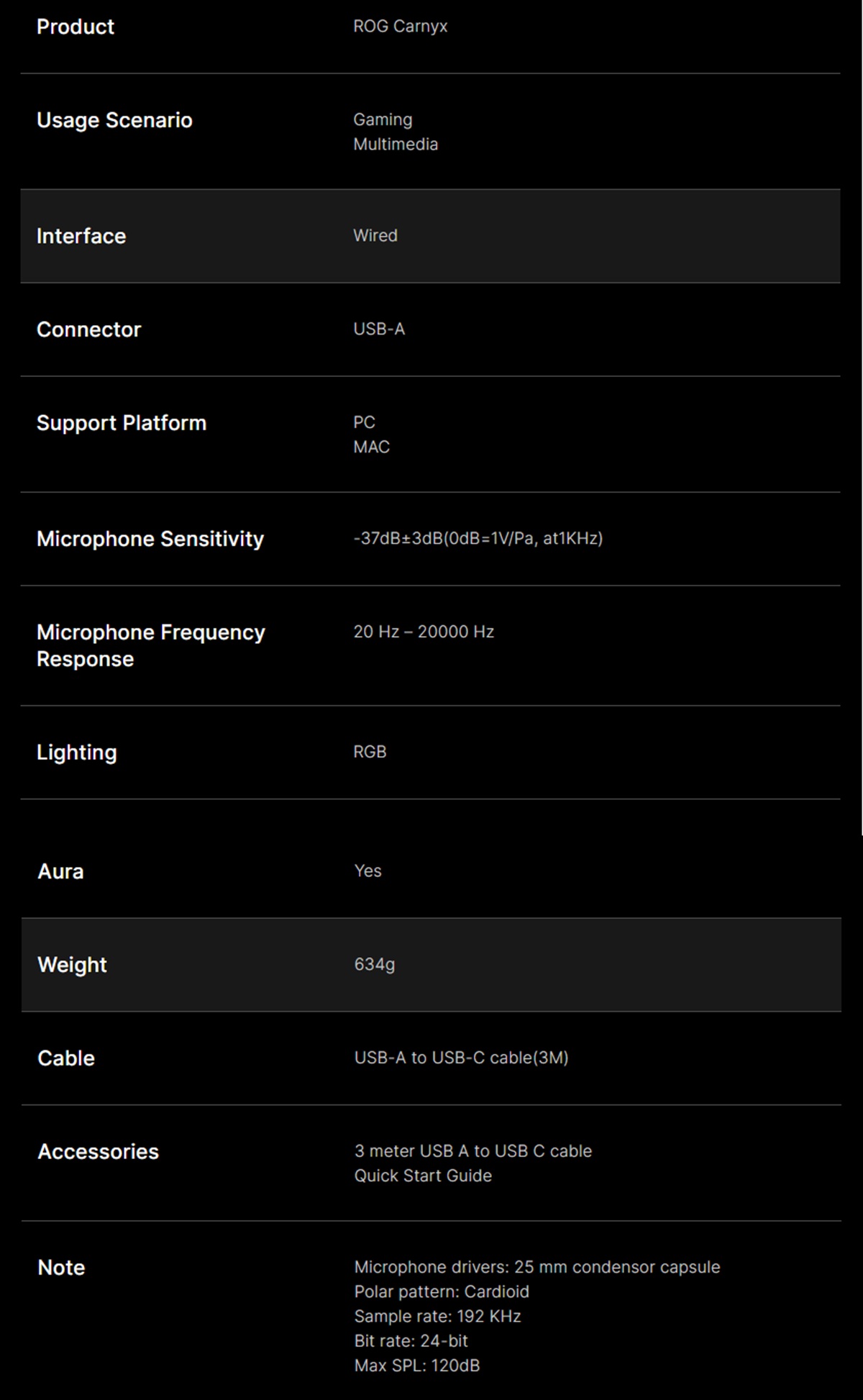
Task: Click the 'Sample rate: 192 KHz' line
Action: [437, 1316]
